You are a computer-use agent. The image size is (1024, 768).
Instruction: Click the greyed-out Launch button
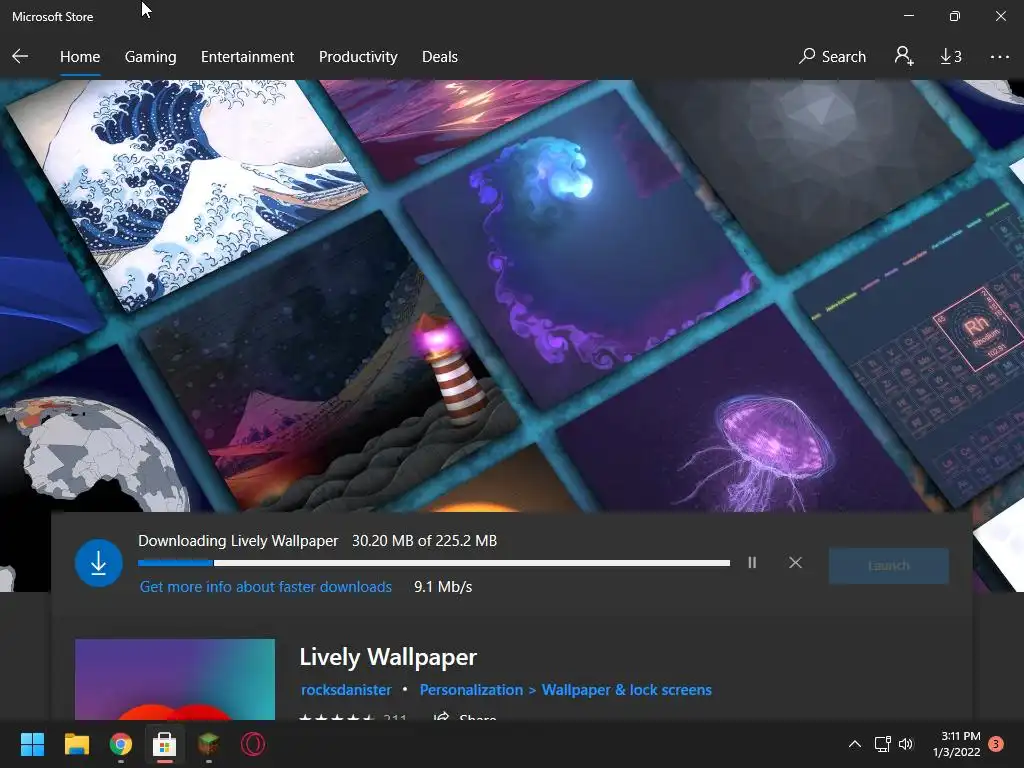(888, 566)
